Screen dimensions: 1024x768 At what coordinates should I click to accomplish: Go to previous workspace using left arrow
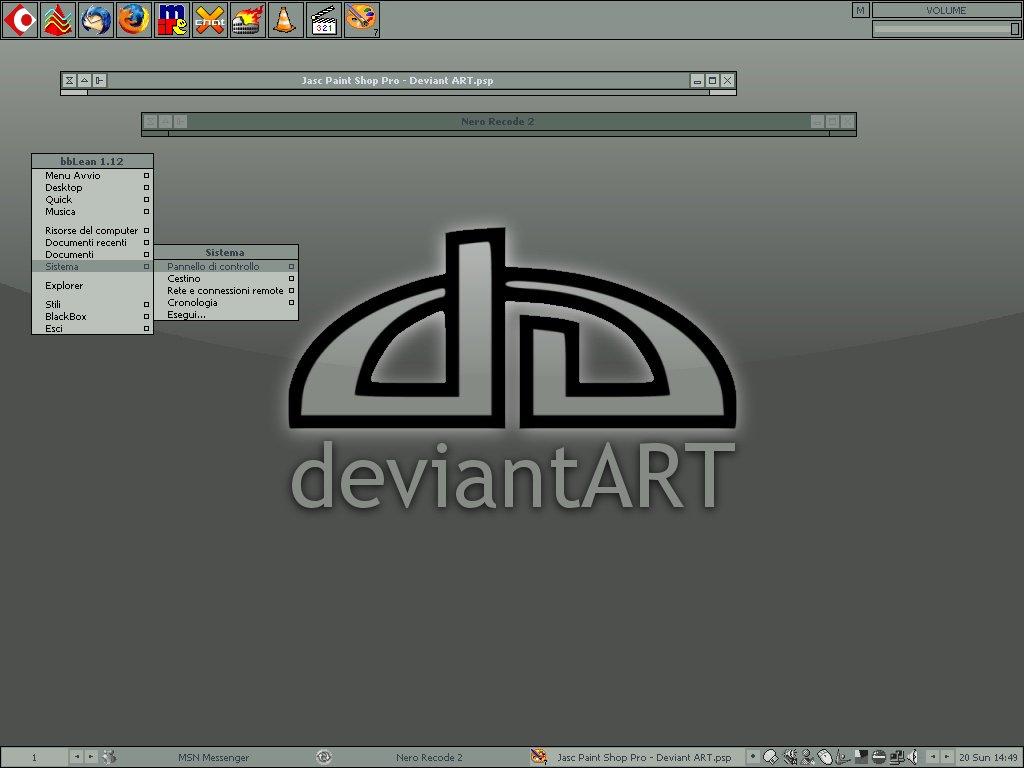tap(76, 757)
